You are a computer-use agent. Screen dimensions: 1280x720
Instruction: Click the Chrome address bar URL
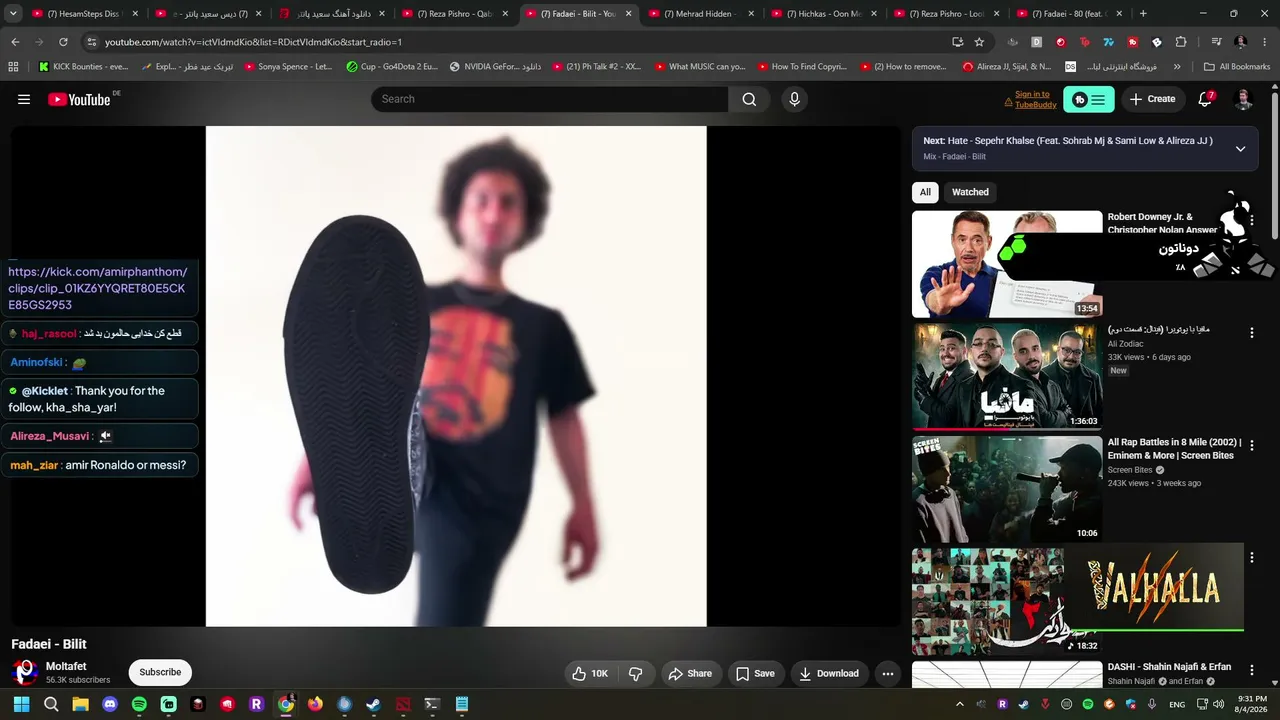click(253, 42)
